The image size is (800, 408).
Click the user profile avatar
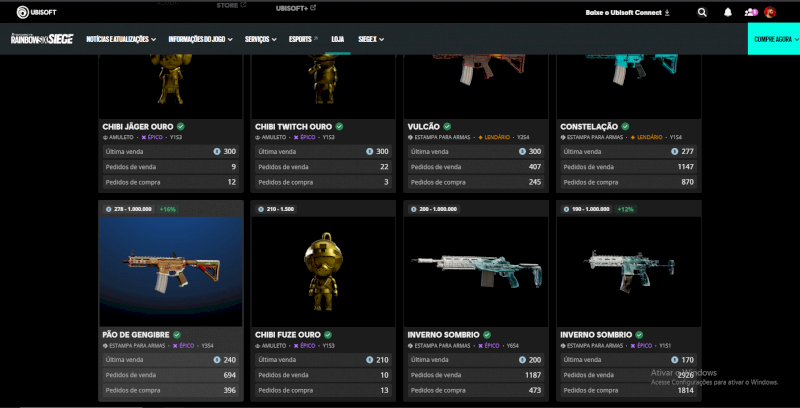click(770, 12)
